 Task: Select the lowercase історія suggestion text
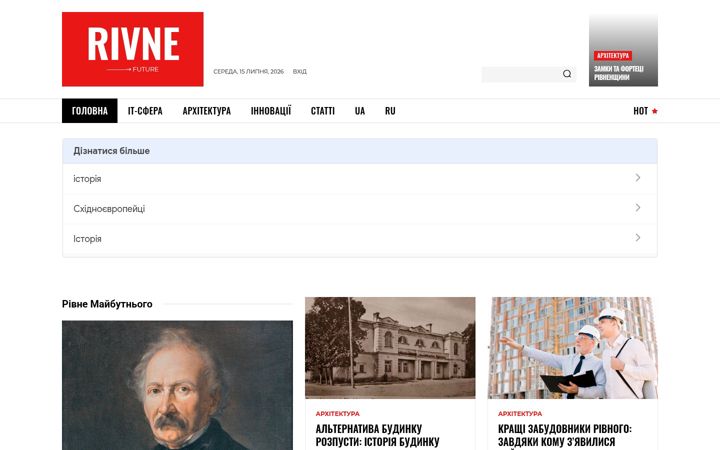coord(87,179)
